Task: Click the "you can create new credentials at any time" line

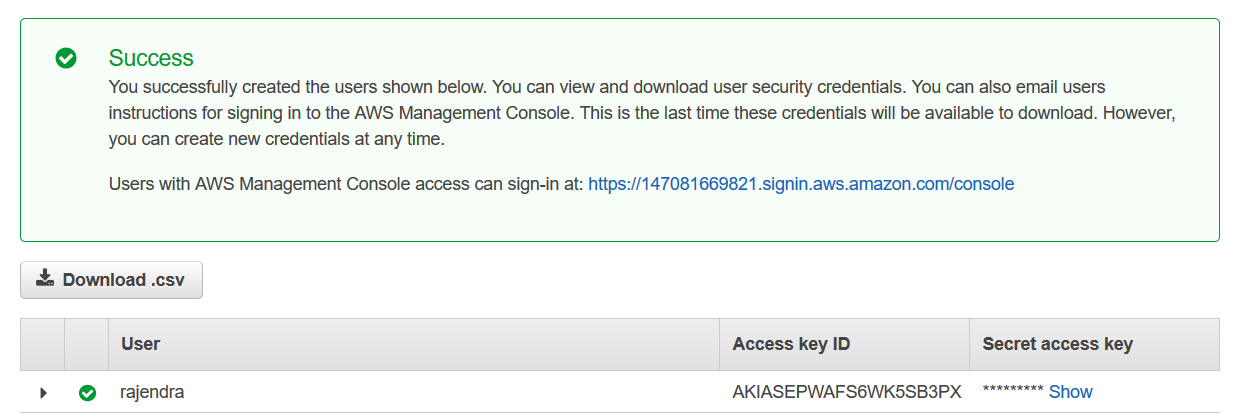Action: [x=277, y=139]
